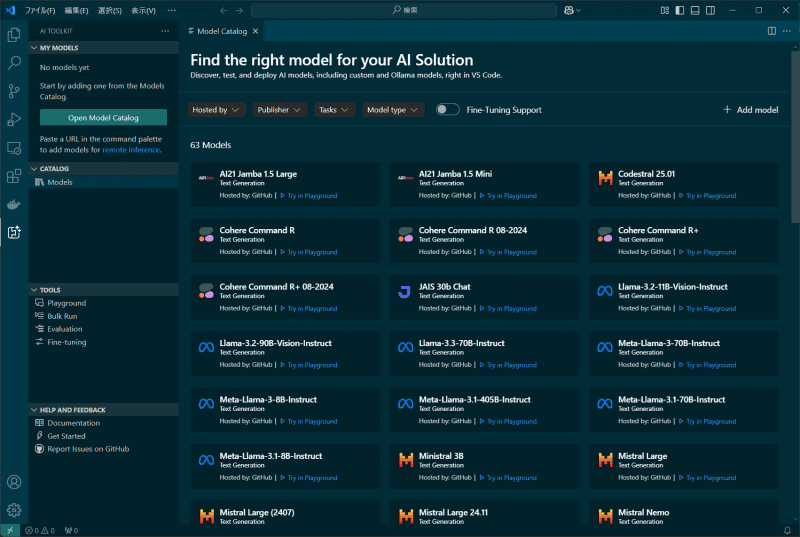
Task: Open editor More Actions ellipsis
Action: point(787,31)
